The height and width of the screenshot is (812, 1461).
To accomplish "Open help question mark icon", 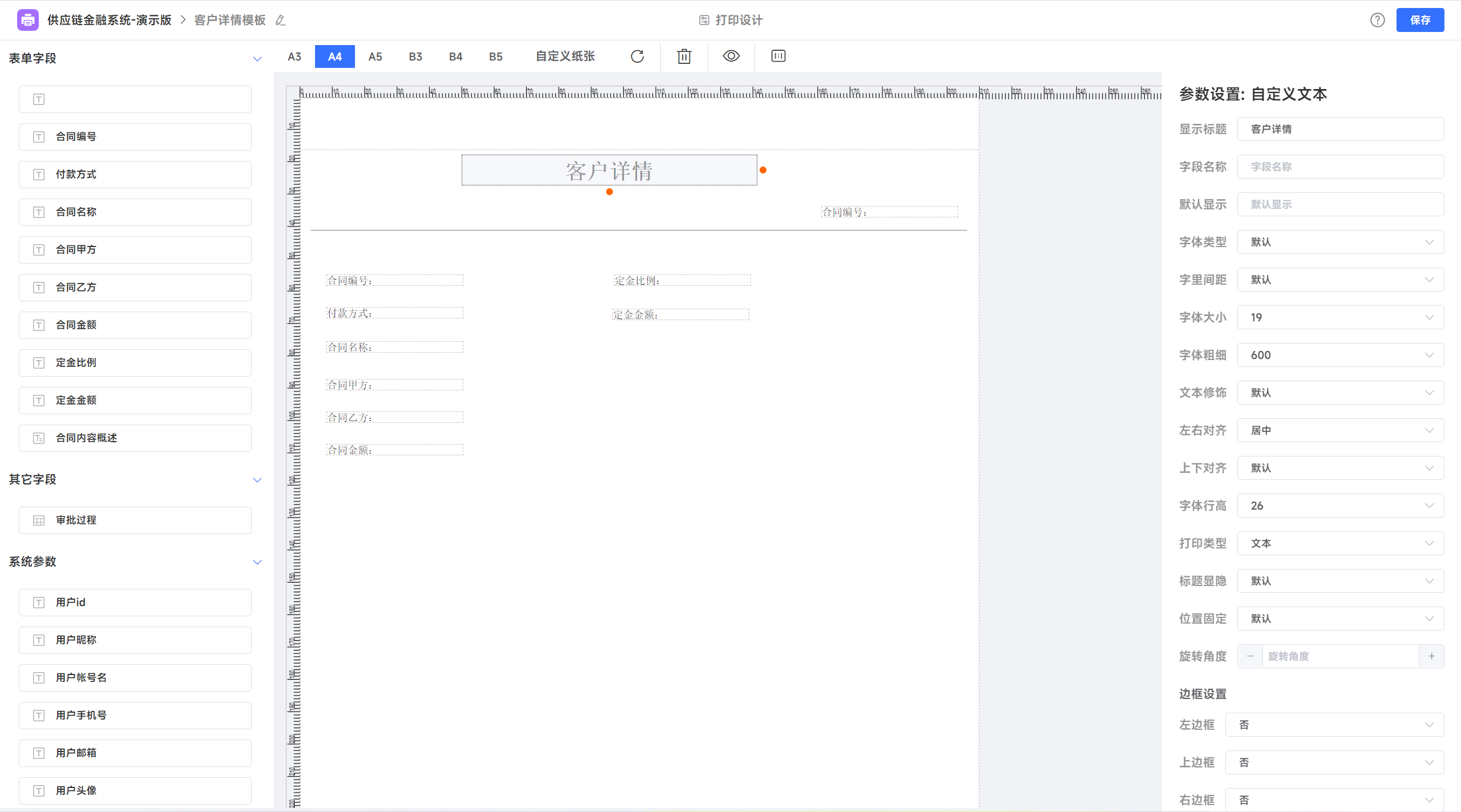I will (x=1378, y=20).
